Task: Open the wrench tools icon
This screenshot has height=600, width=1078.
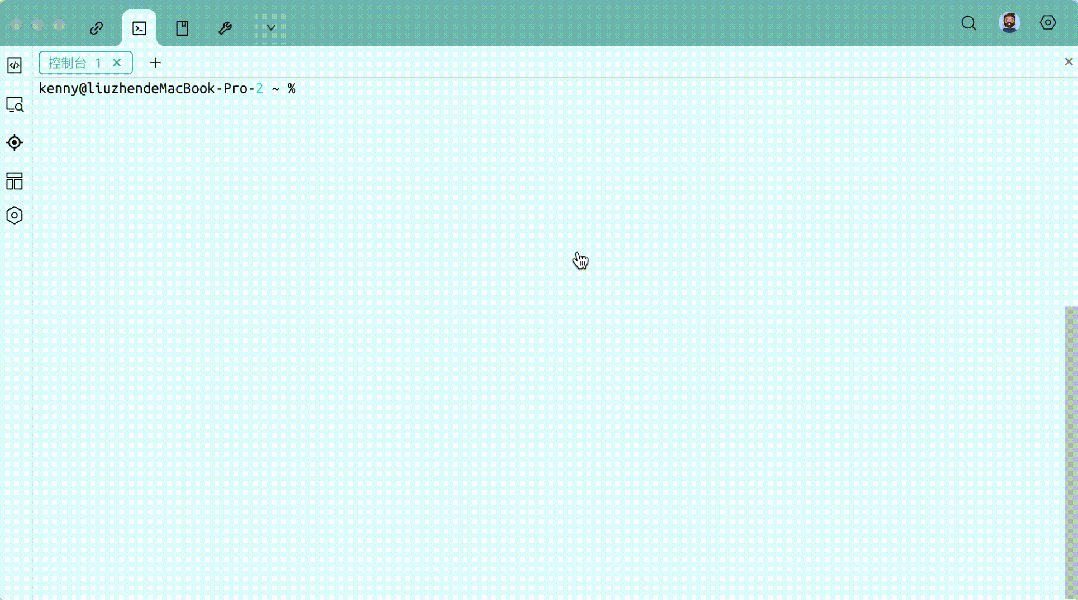Action: point(225,28)
